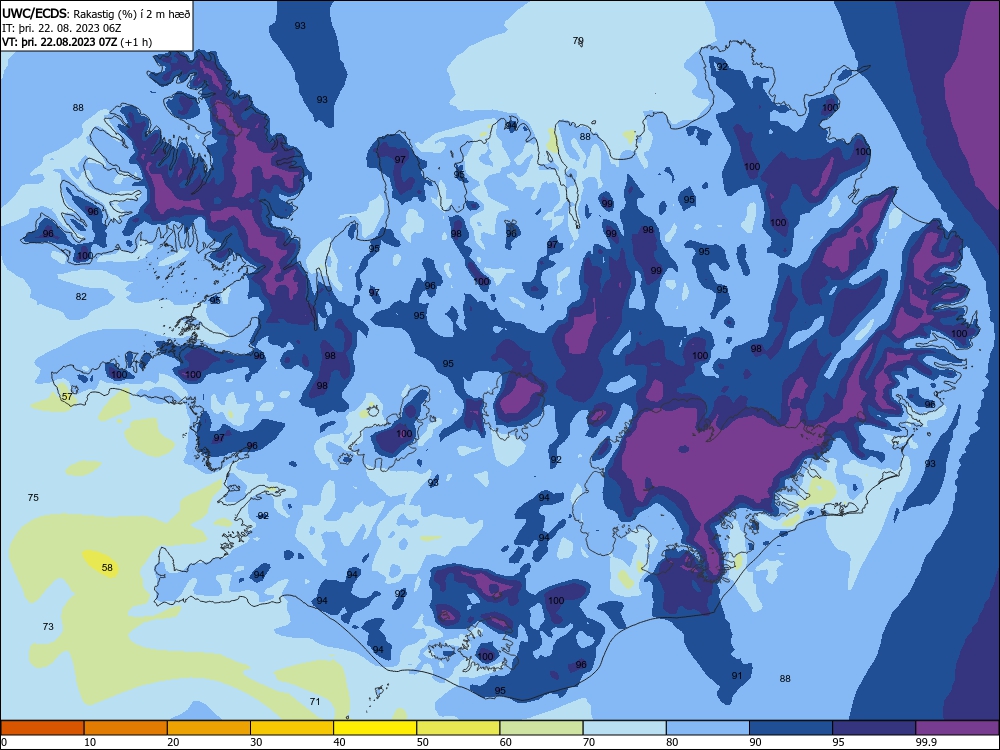1000x750 pixels.
Task: Click the 'Rakastig (%) í 2 m hæð' label
Action: pos(131,13)
